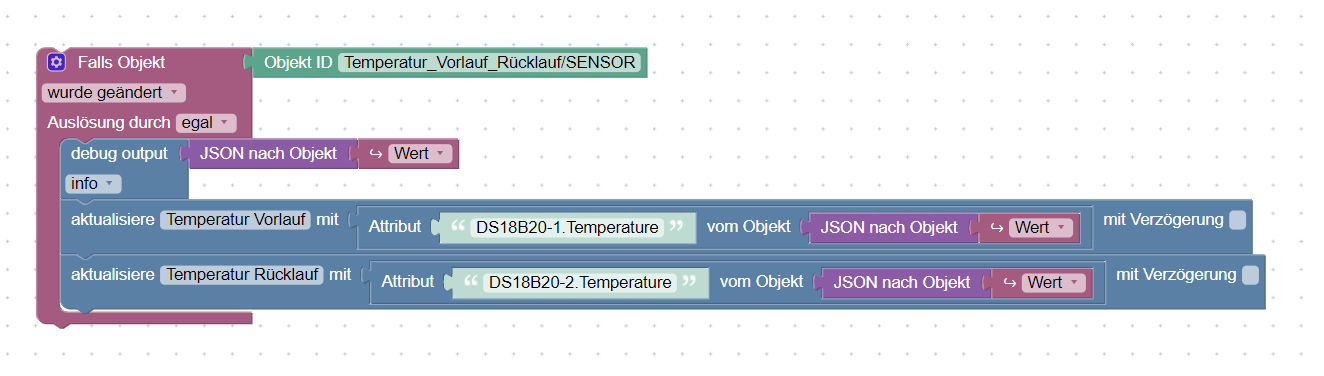Enable 'mit Verzögerung' checkbox for Temperatur Rücklauf

click(x=1251, y=274)
